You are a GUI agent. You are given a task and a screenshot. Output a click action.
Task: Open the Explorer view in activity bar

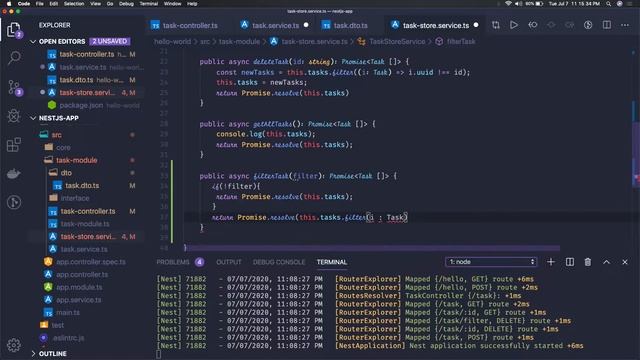click(13, 29)
